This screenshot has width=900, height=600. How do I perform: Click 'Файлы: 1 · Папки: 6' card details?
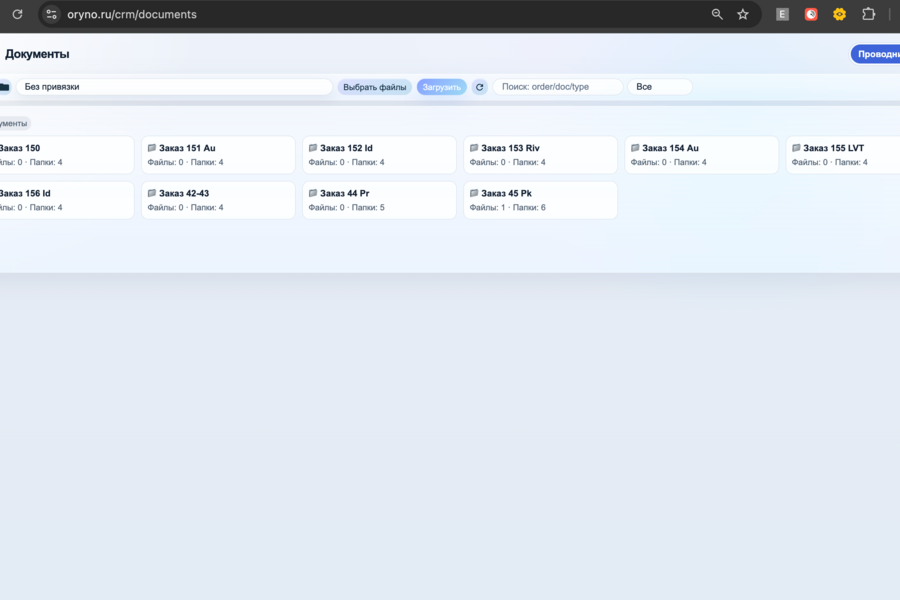507,207
